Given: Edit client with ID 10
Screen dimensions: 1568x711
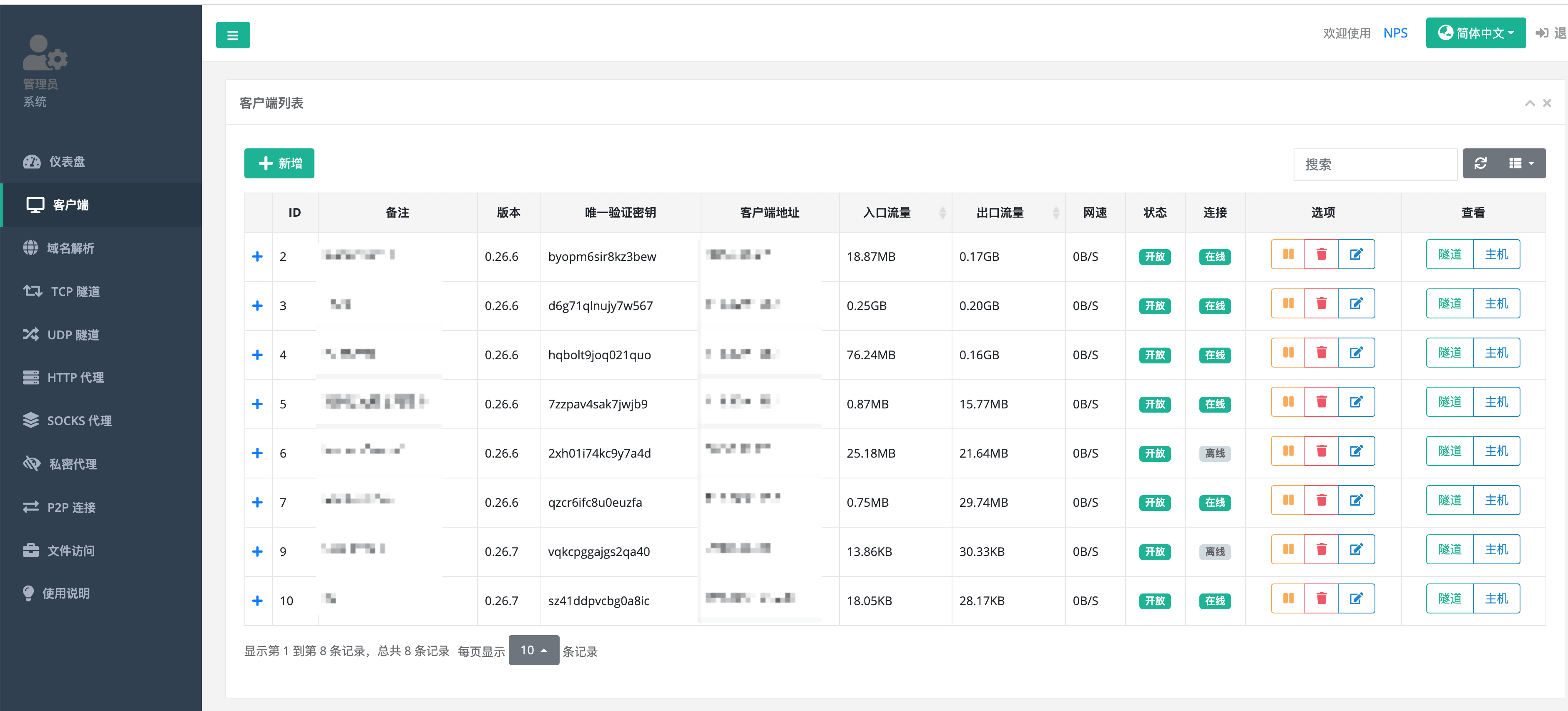Looking at the screenshot, I should tap(1356, 599).
